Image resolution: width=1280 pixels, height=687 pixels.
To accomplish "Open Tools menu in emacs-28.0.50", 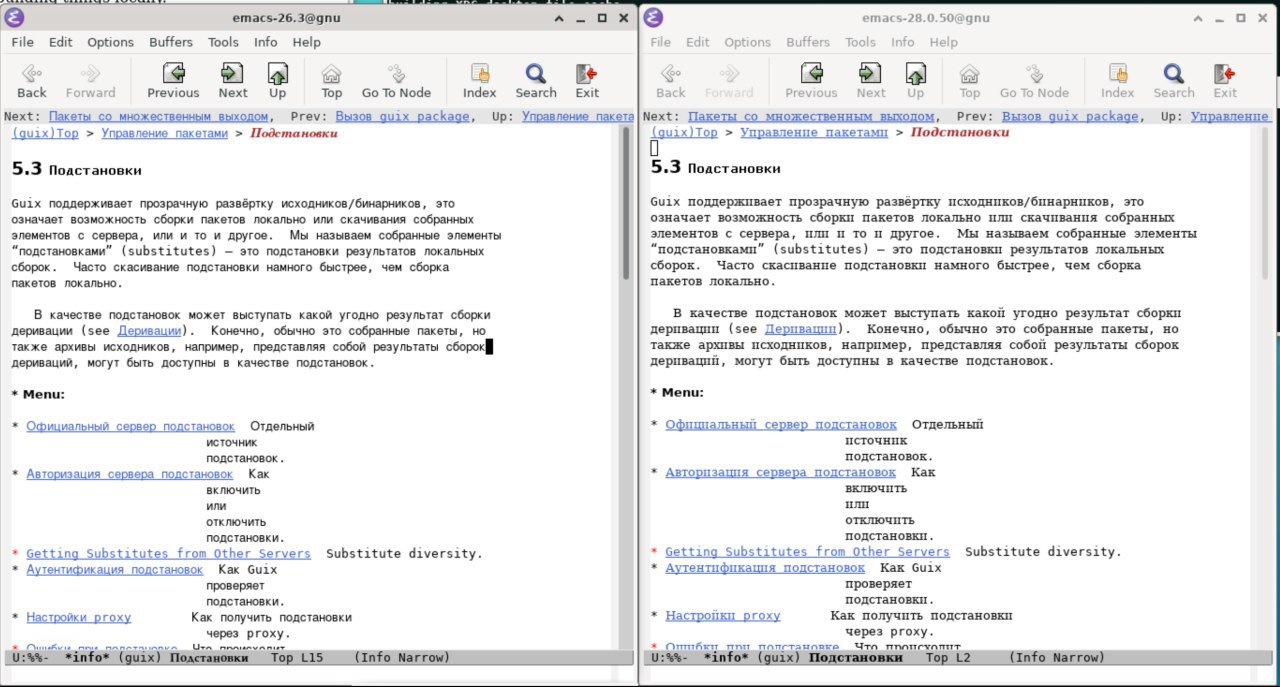I will click(x=860, y=42).
